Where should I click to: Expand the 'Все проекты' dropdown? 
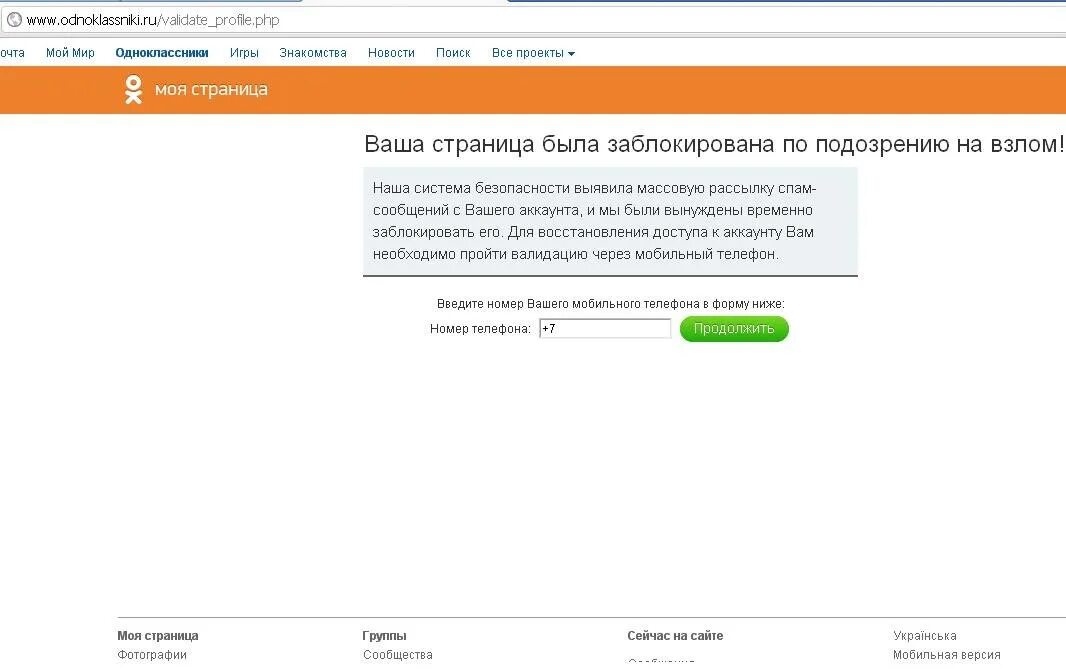(x=533, y=53)
